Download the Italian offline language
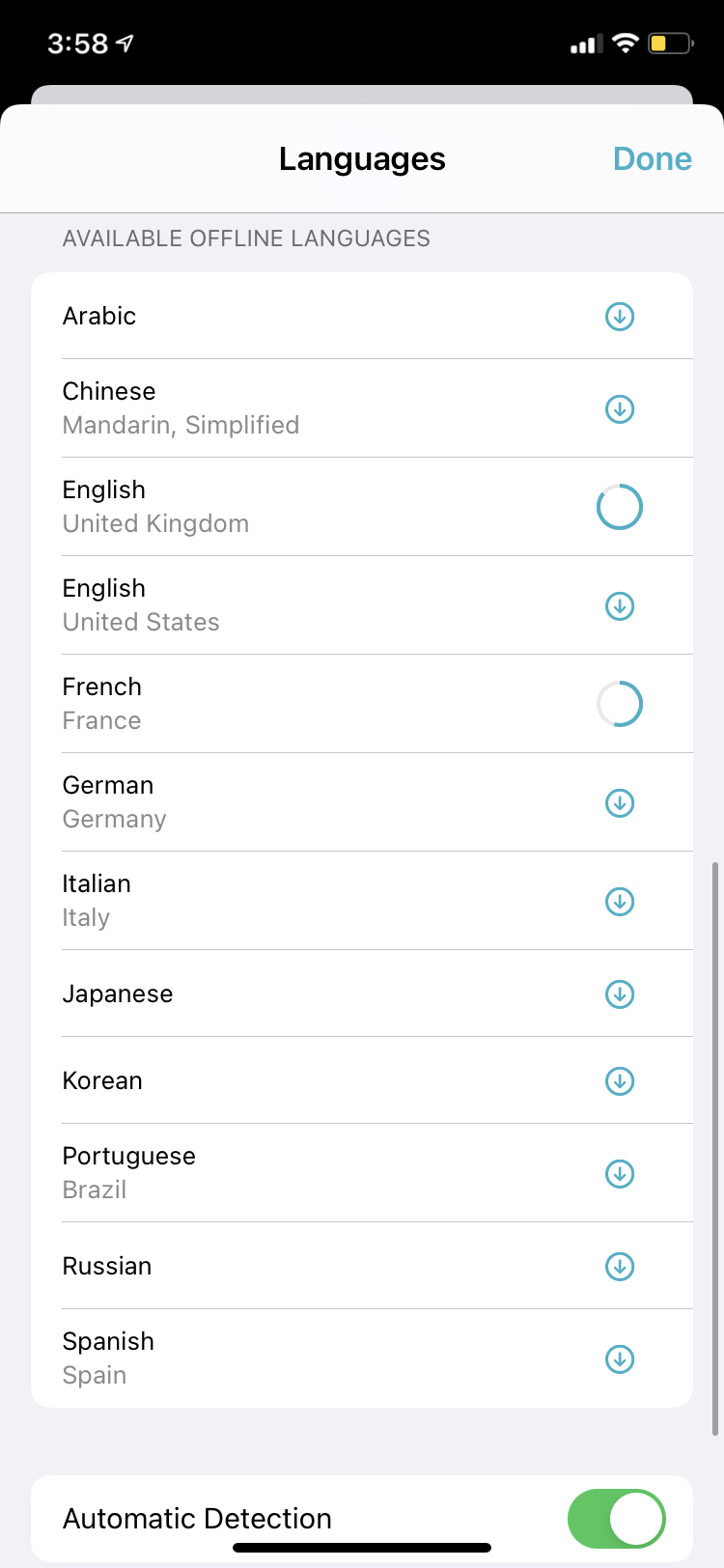The image size is (724, 1568). point(620,902)
